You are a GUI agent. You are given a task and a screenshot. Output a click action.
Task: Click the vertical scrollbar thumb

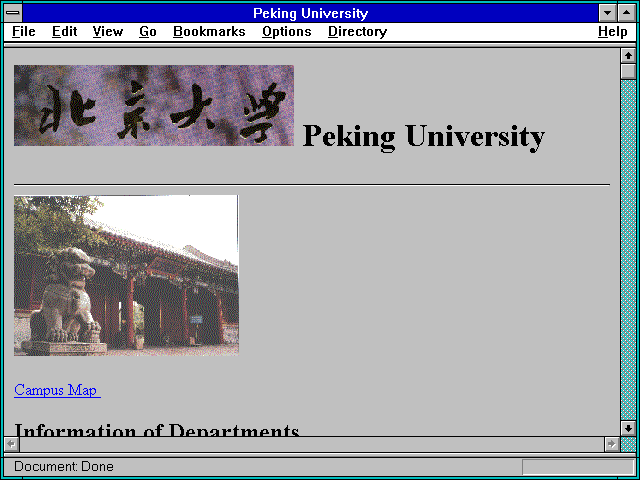[x=628, y=71]
